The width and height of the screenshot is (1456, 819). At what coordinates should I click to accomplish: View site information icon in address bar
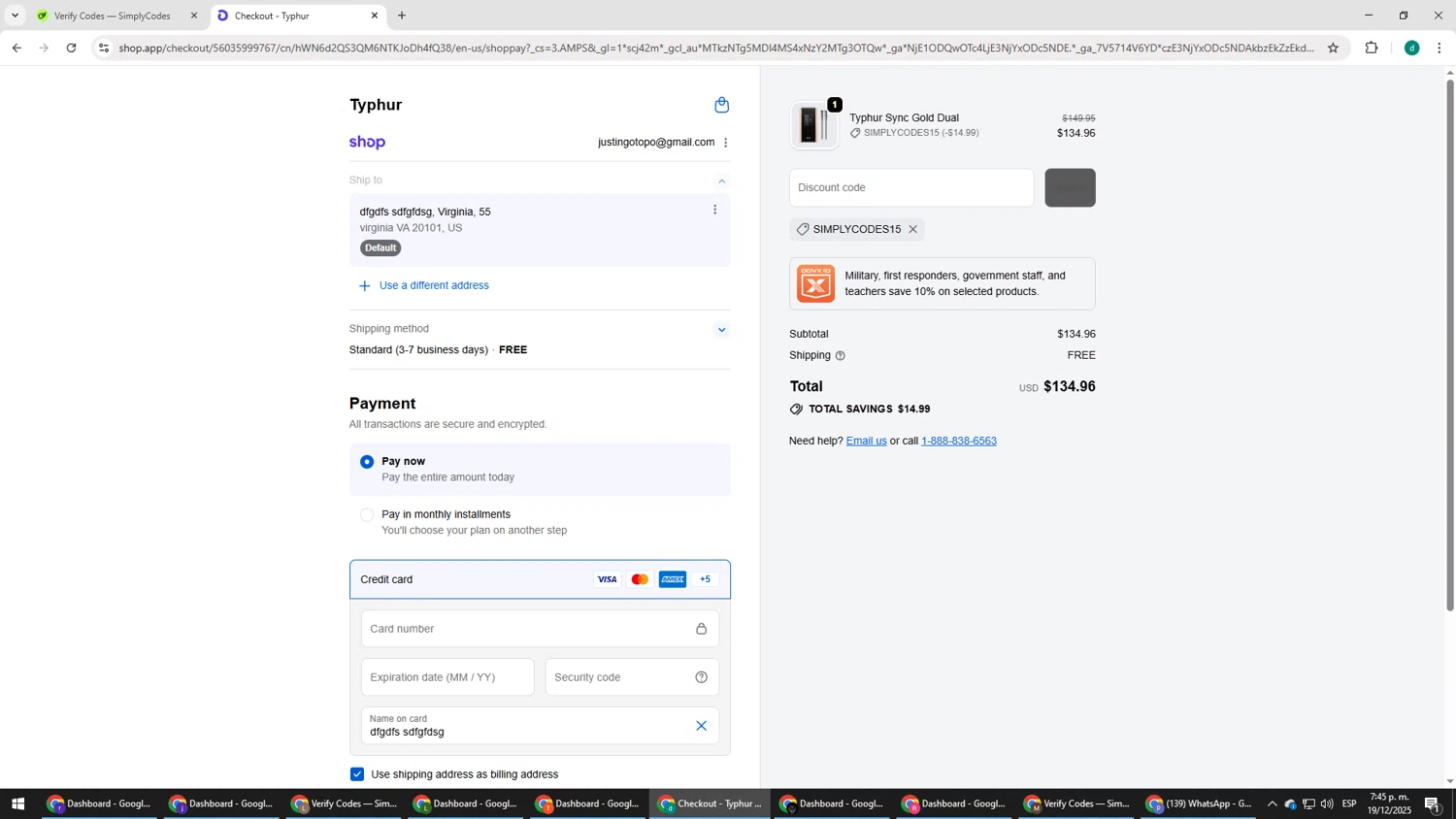(104, 48)
